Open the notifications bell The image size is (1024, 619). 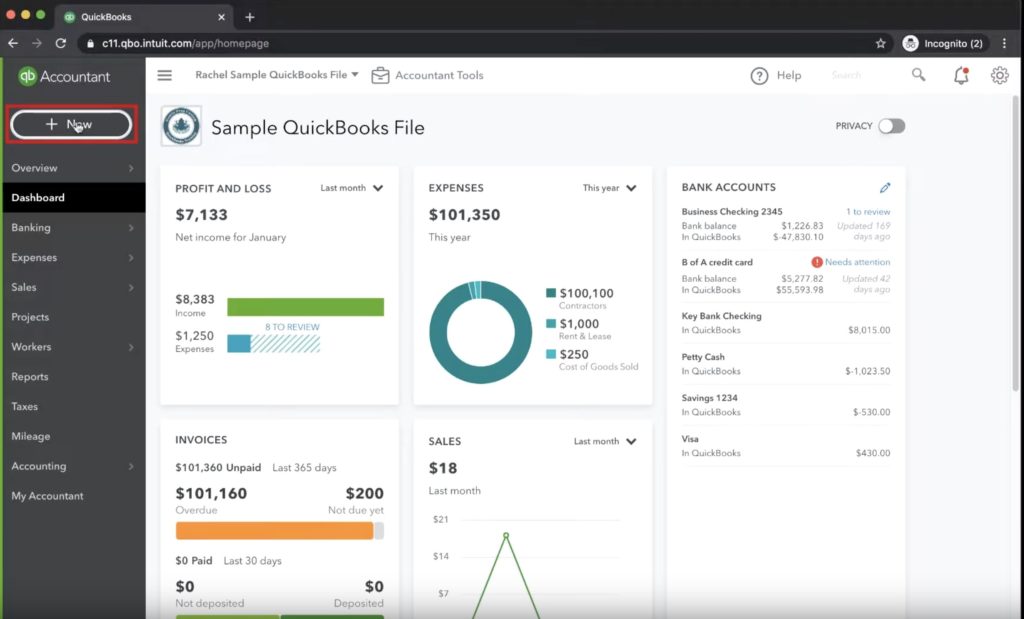pyautogui.click(x=961, y=76)
